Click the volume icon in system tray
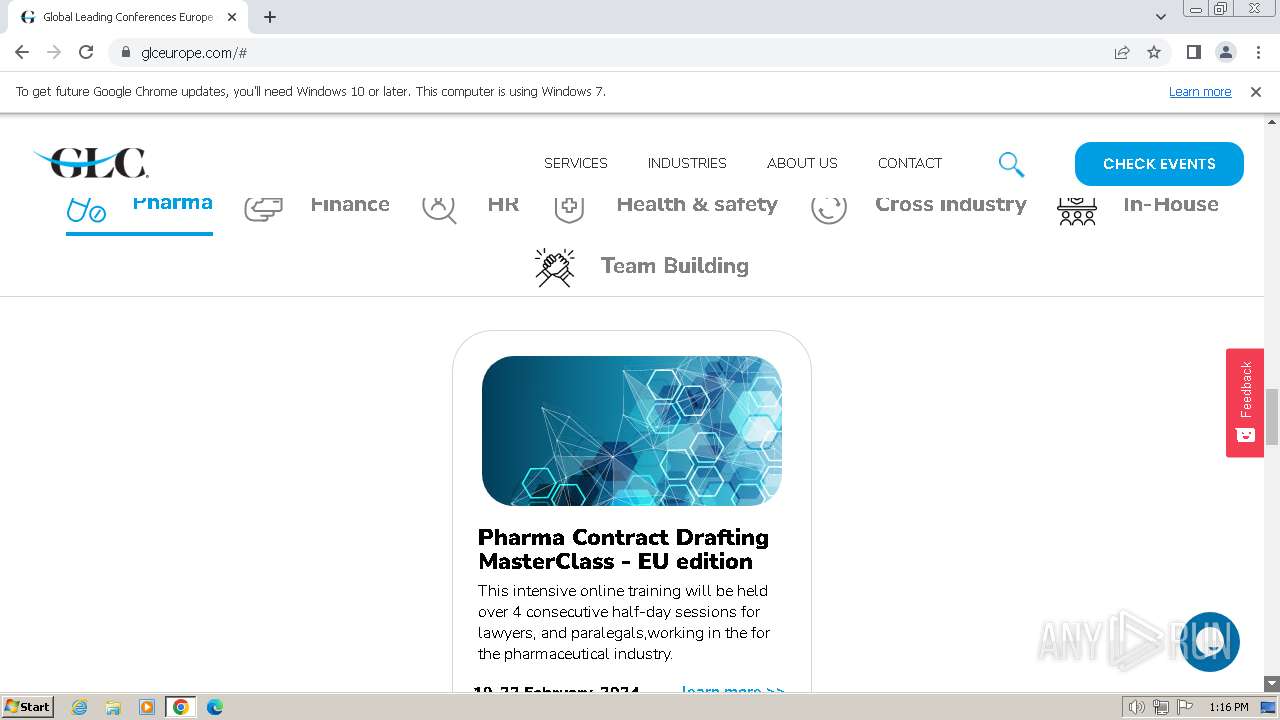 (x=1136, y=707)
